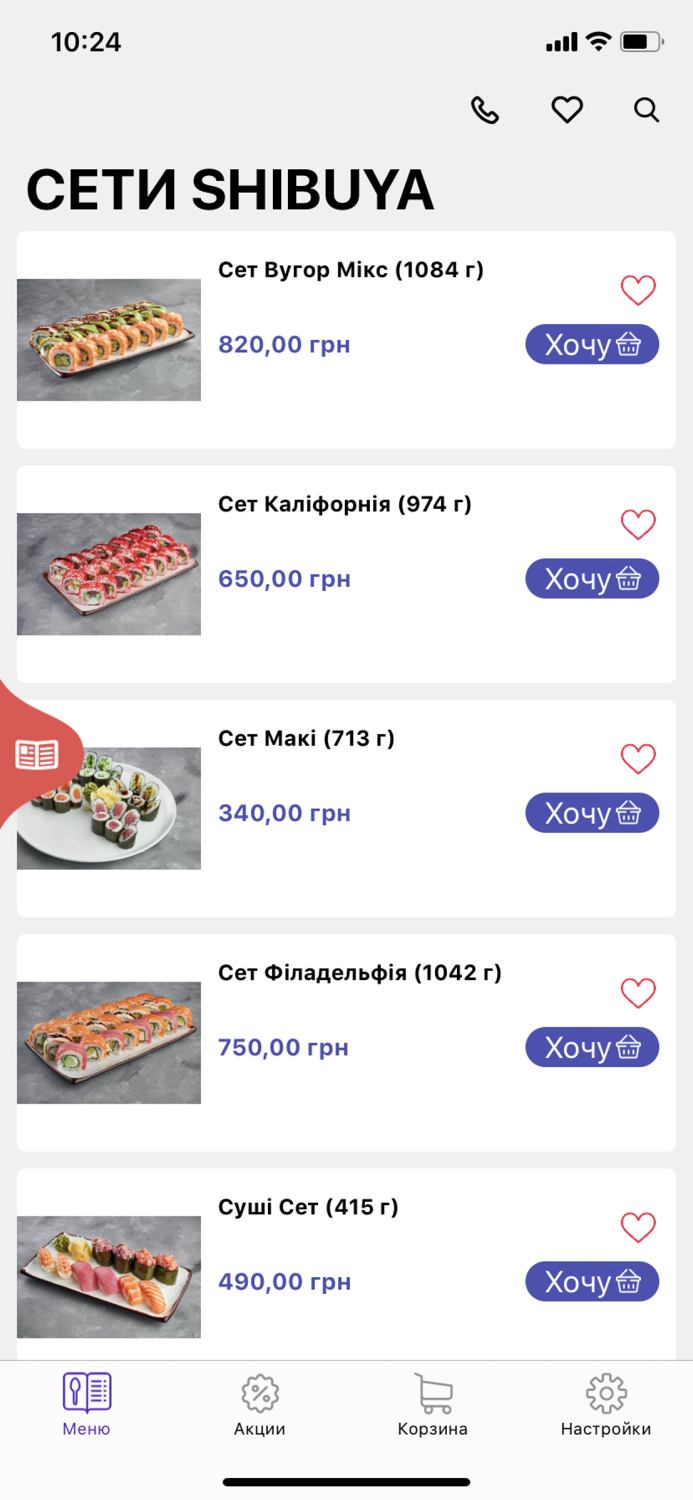The width and height of the screenshot is (693, 1500).
Task: Tap the phone call icon
Action: click(486, 110)
